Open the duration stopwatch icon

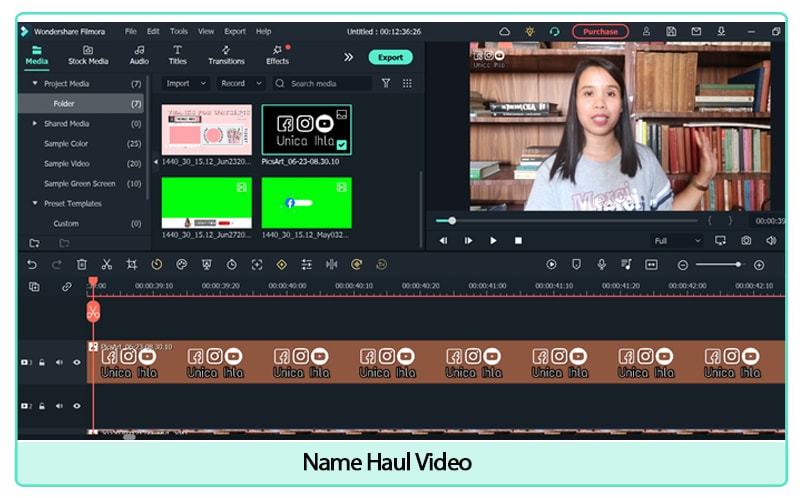232,264
